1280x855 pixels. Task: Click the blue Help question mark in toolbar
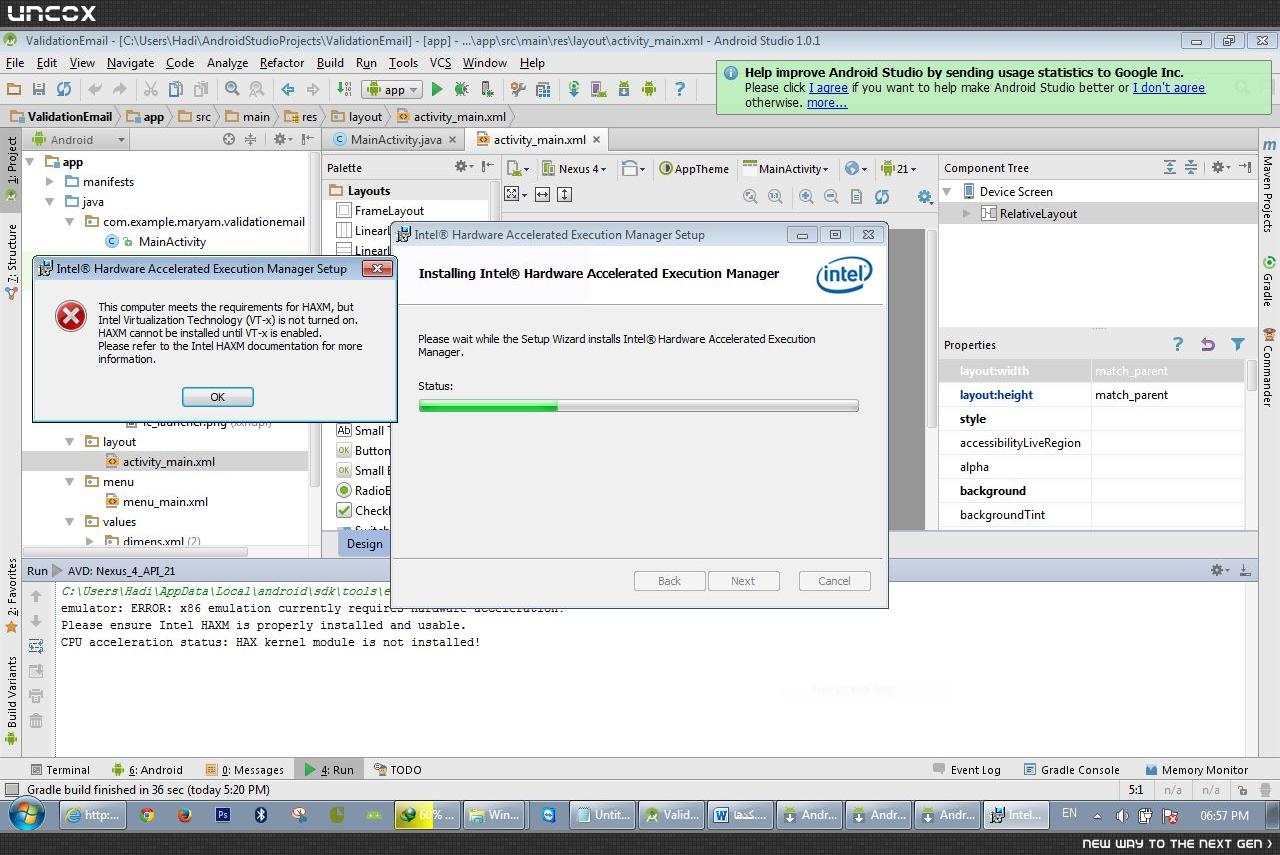[x=680, y=89]
